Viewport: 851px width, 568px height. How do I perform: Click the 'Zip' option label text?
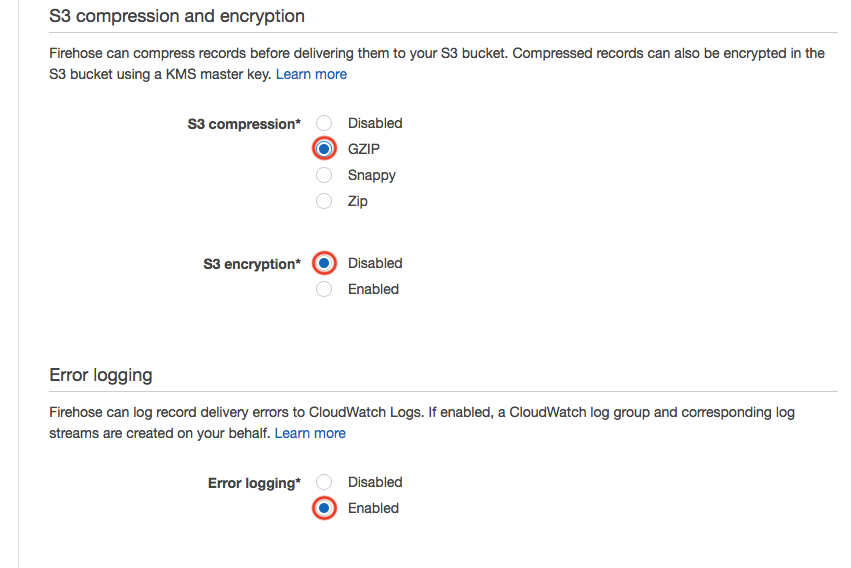point(358,201)
